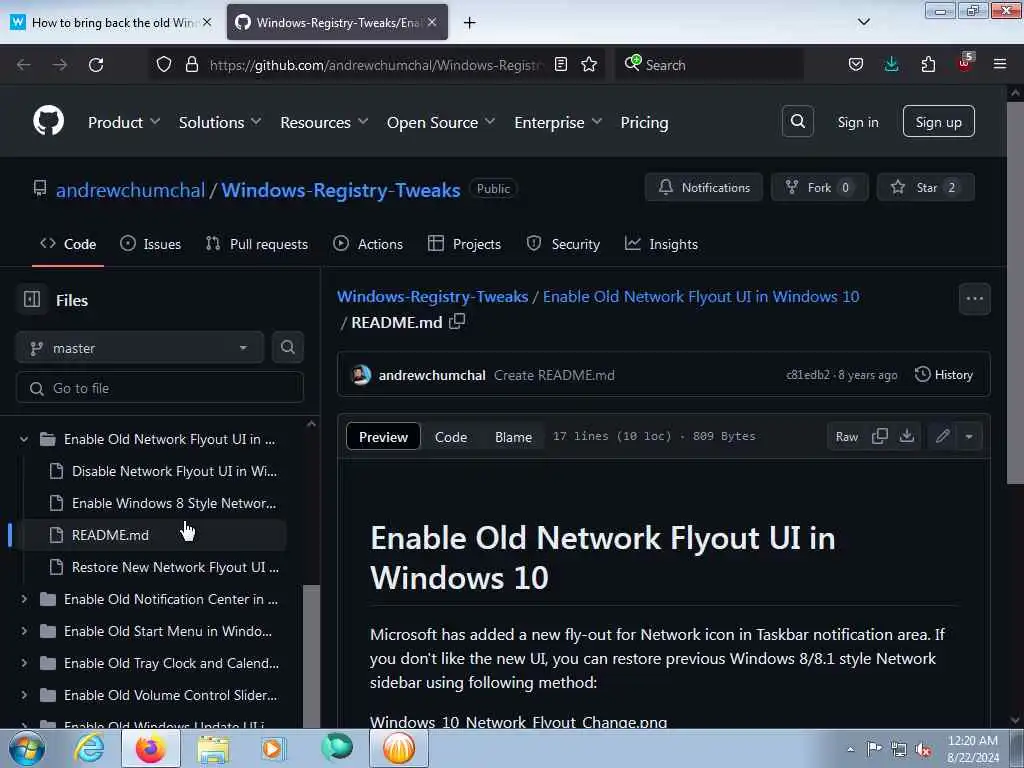
Task: Expand the Solutions navigation menu
Action: 220,122
